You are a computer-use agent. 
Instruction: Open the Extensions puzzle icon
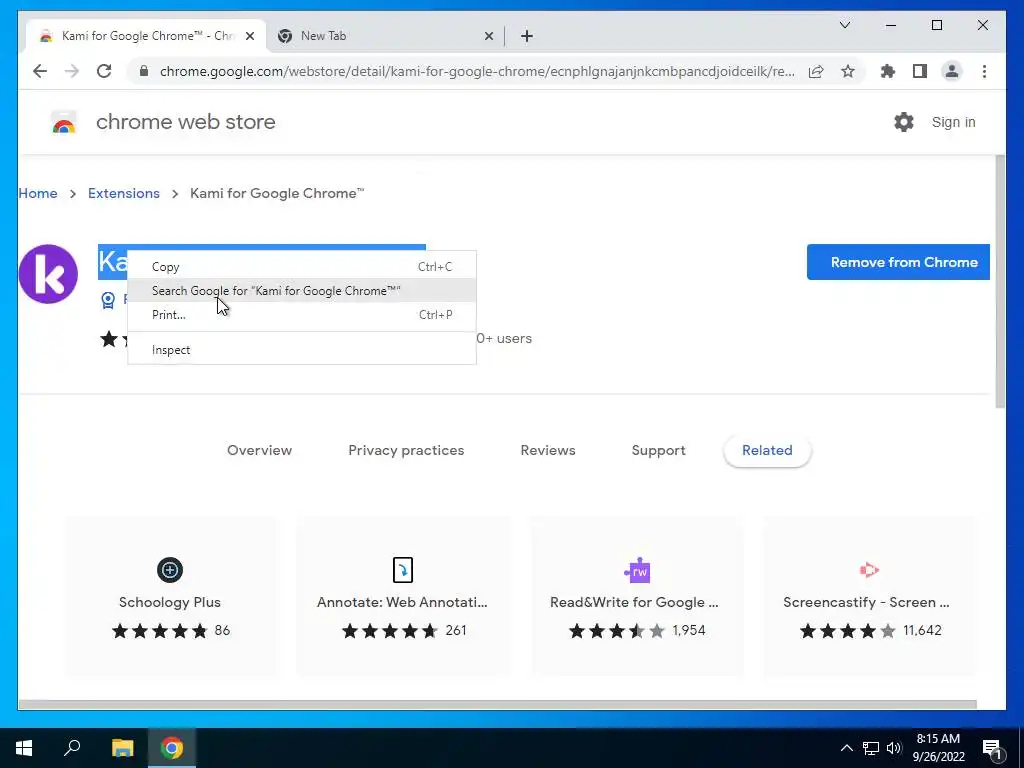tap(888, 71)
